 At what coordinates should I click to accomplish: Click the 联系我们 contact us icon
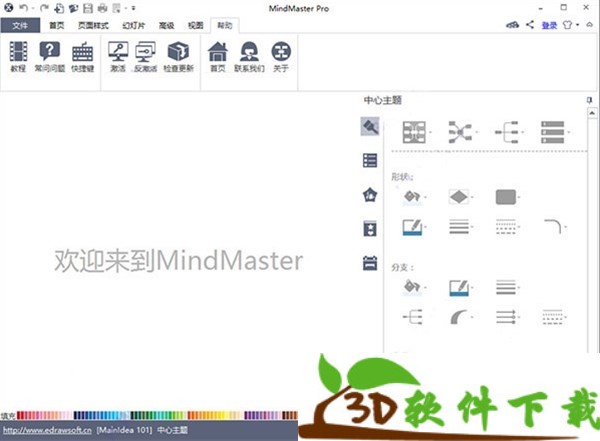pos(249,56)
